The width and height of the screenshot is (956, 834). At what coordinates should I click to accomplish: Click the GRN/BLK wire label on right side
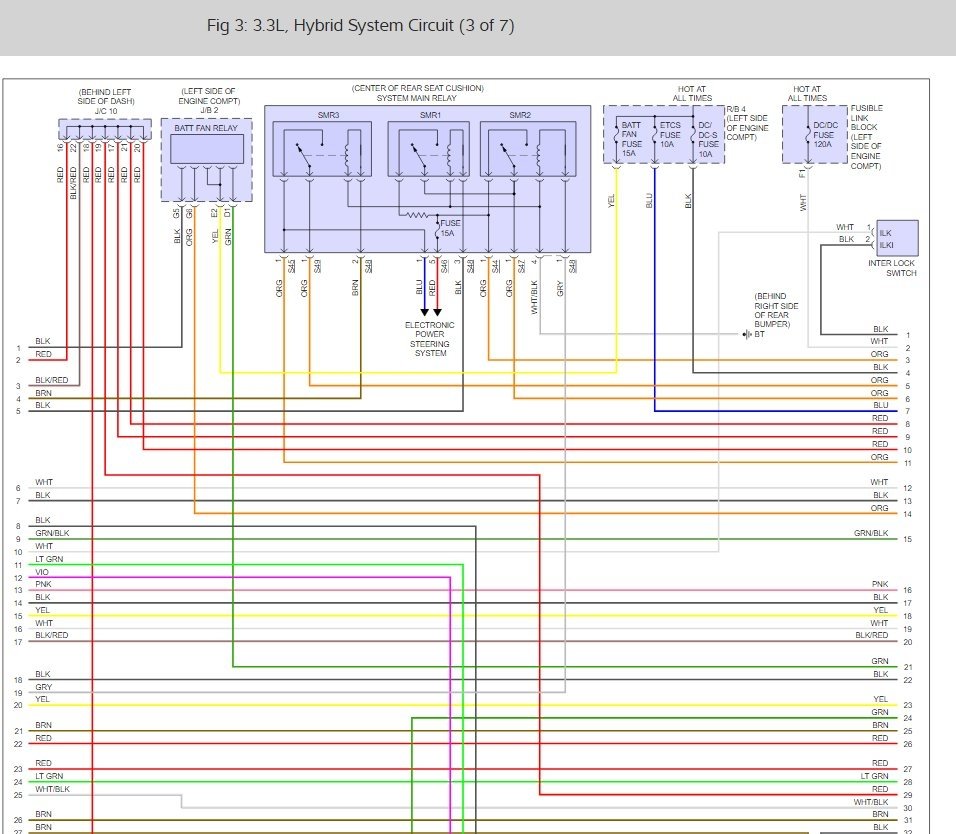click(870, 533)
